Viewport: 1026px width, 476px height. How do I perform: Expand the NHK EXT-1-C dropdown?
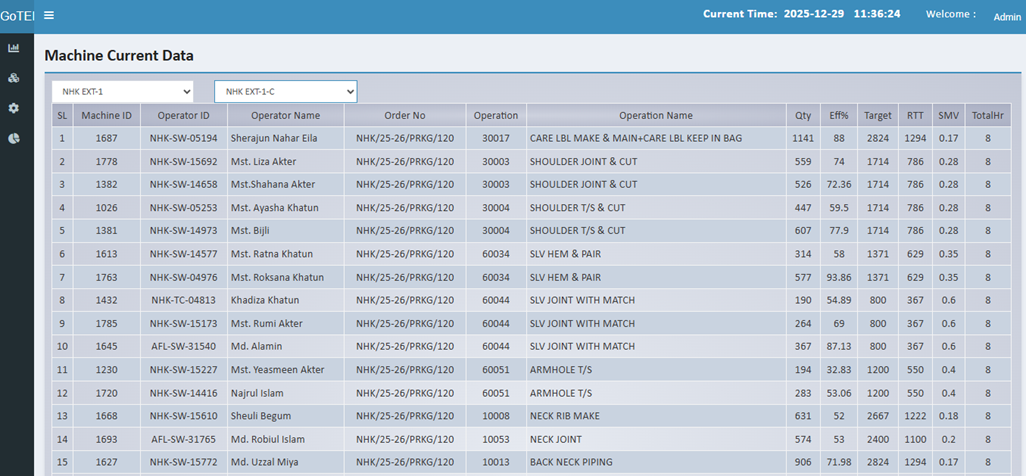click(x=285, y=92)
